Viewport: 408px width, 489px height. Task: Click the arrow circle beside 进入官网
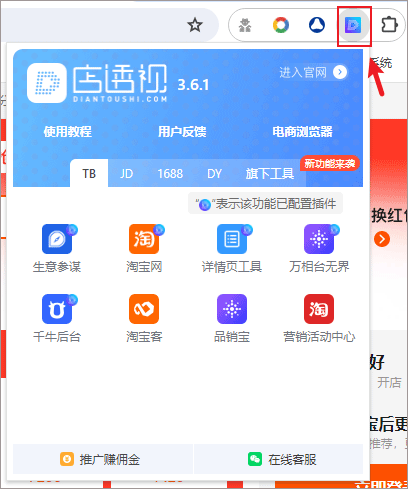(x=340, y=72)
